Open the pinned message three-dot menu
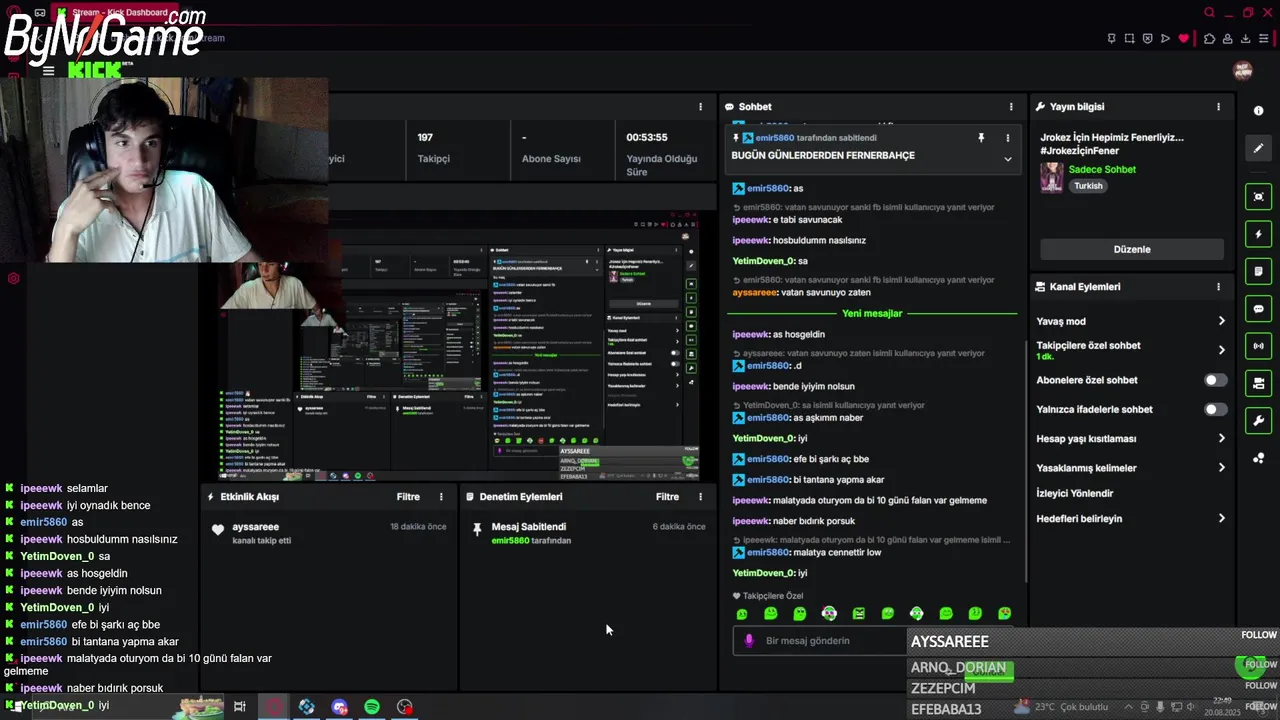Screen dimensions: 1280x720 click(1007, 138)
